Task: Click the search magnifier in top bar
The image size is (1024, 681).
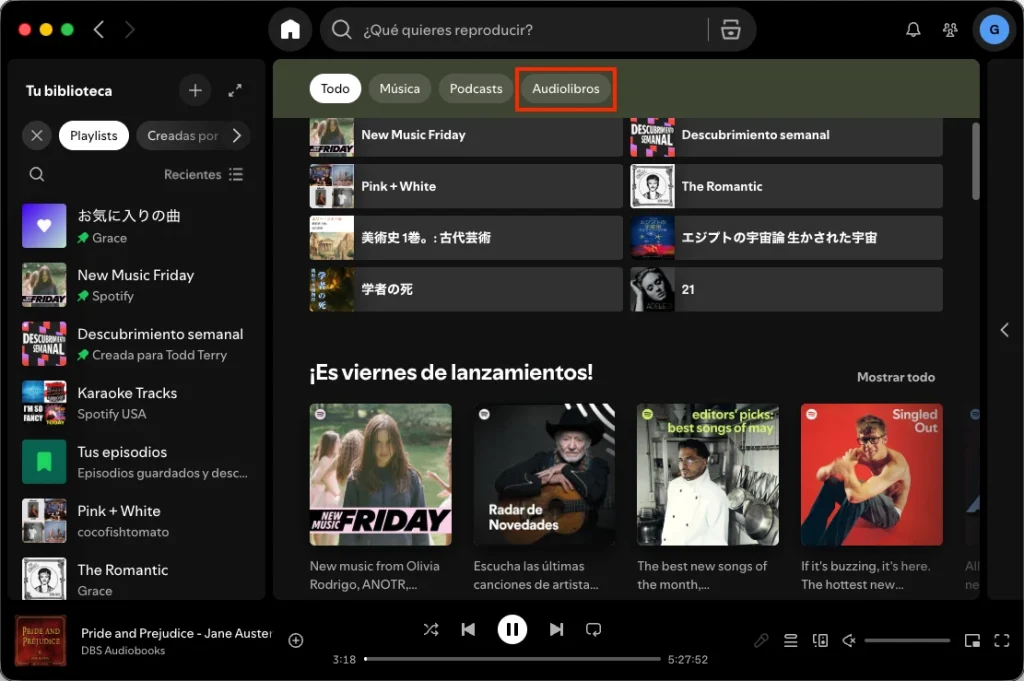Action: (x=341, y=29)
